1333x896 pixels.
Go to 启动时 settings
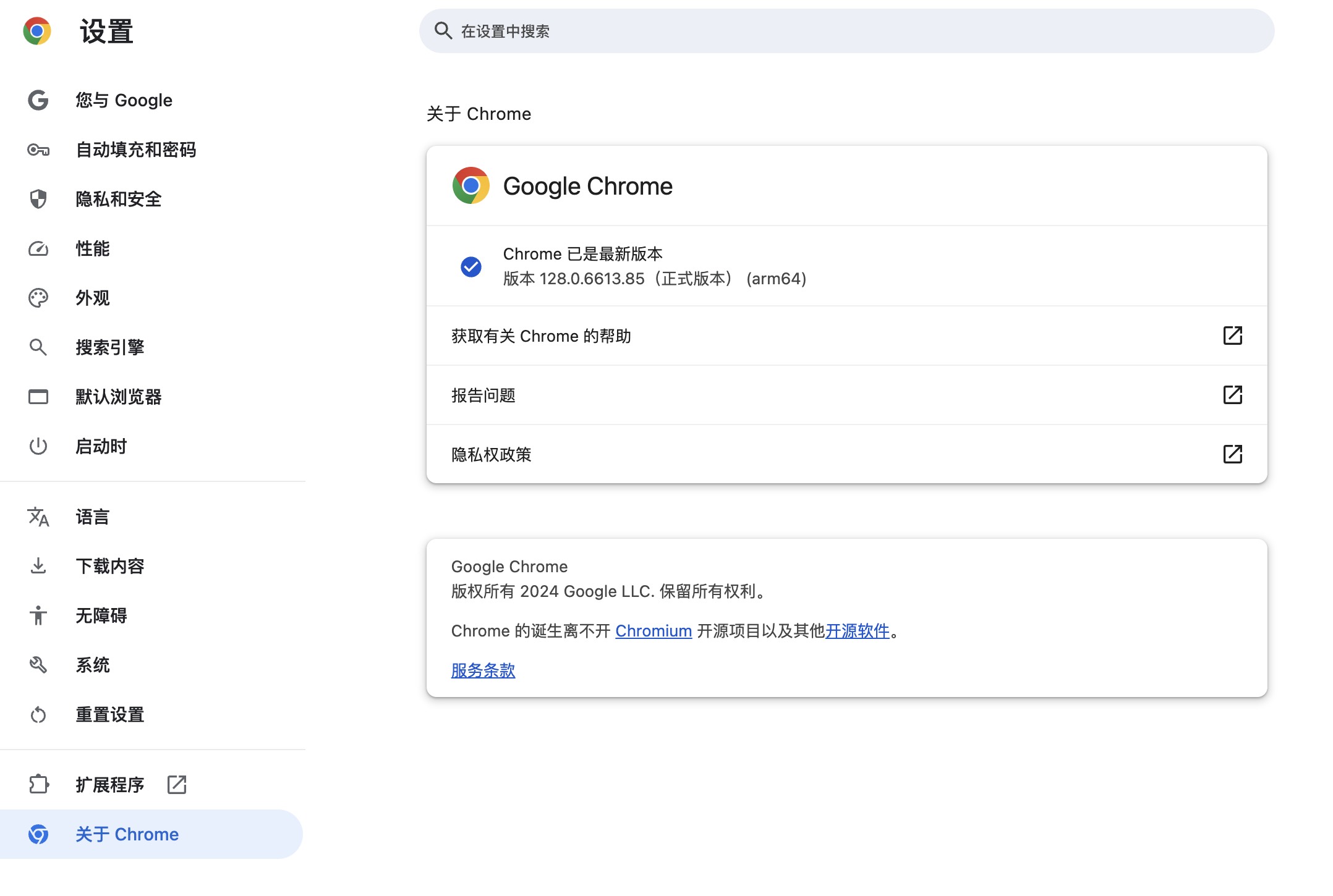(x=151, y=446)
